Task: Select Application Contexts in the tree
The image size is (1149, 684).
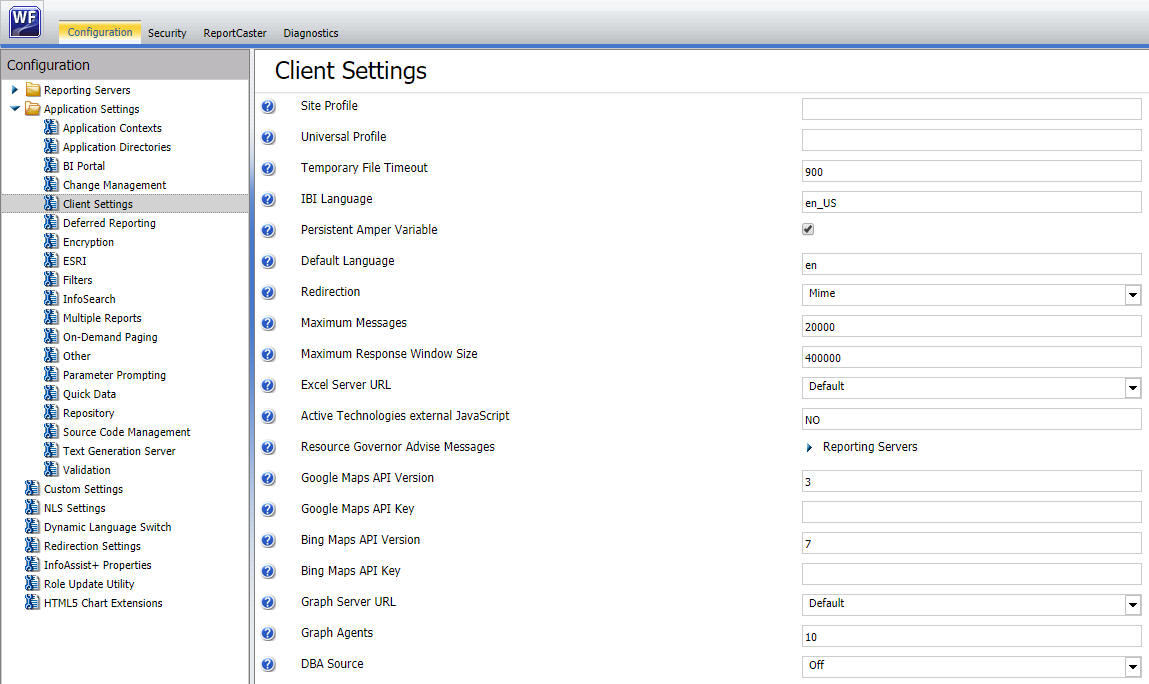Action: pos(112,128)
